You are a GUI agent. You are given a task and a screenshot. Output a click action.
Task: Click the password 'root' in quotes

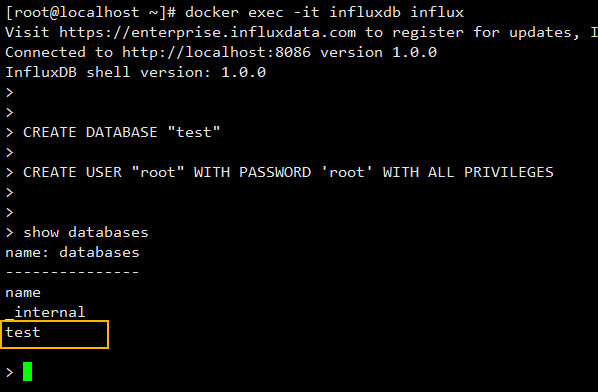(x=347, y=172)
